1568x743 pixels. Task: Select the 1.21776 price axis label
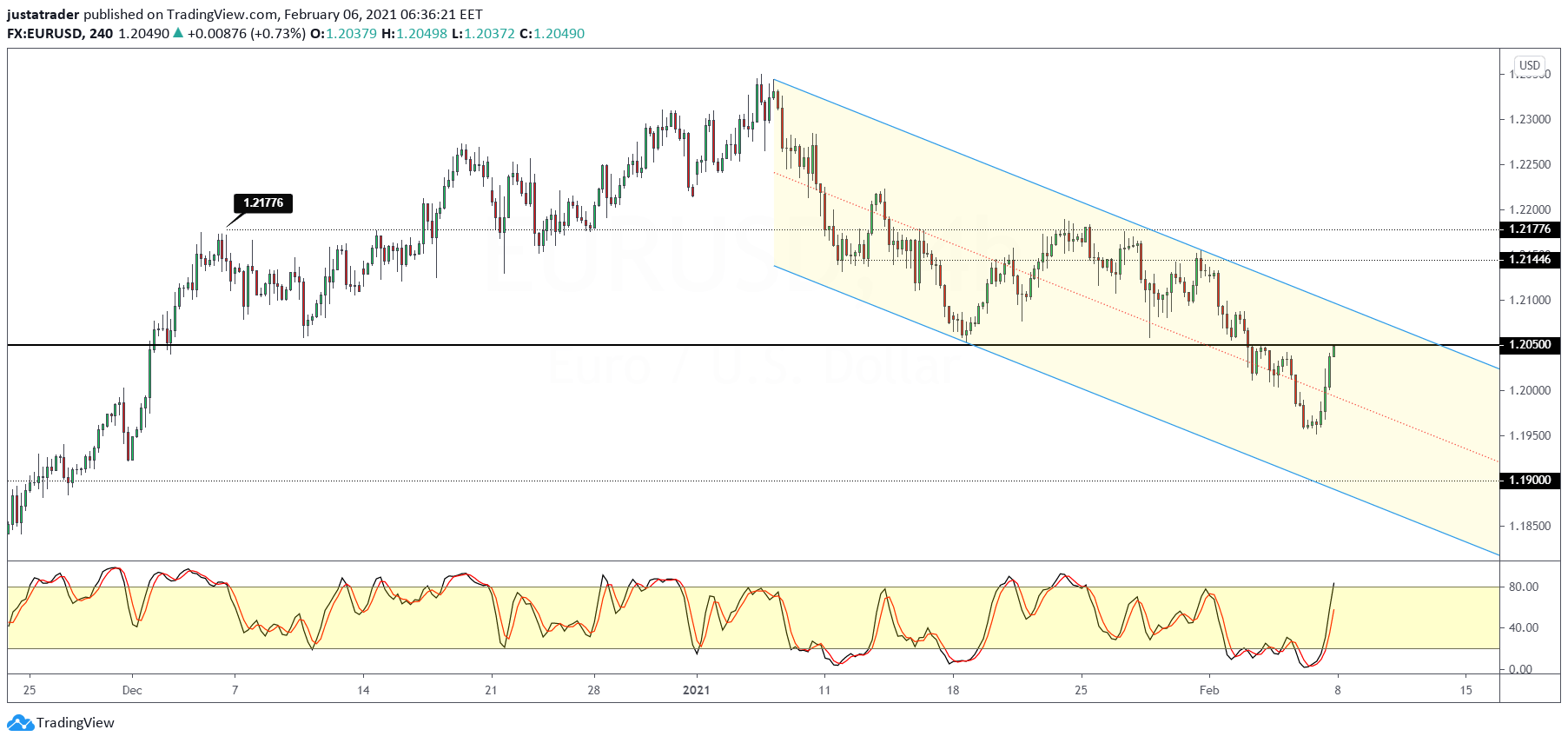[1530, 229]
